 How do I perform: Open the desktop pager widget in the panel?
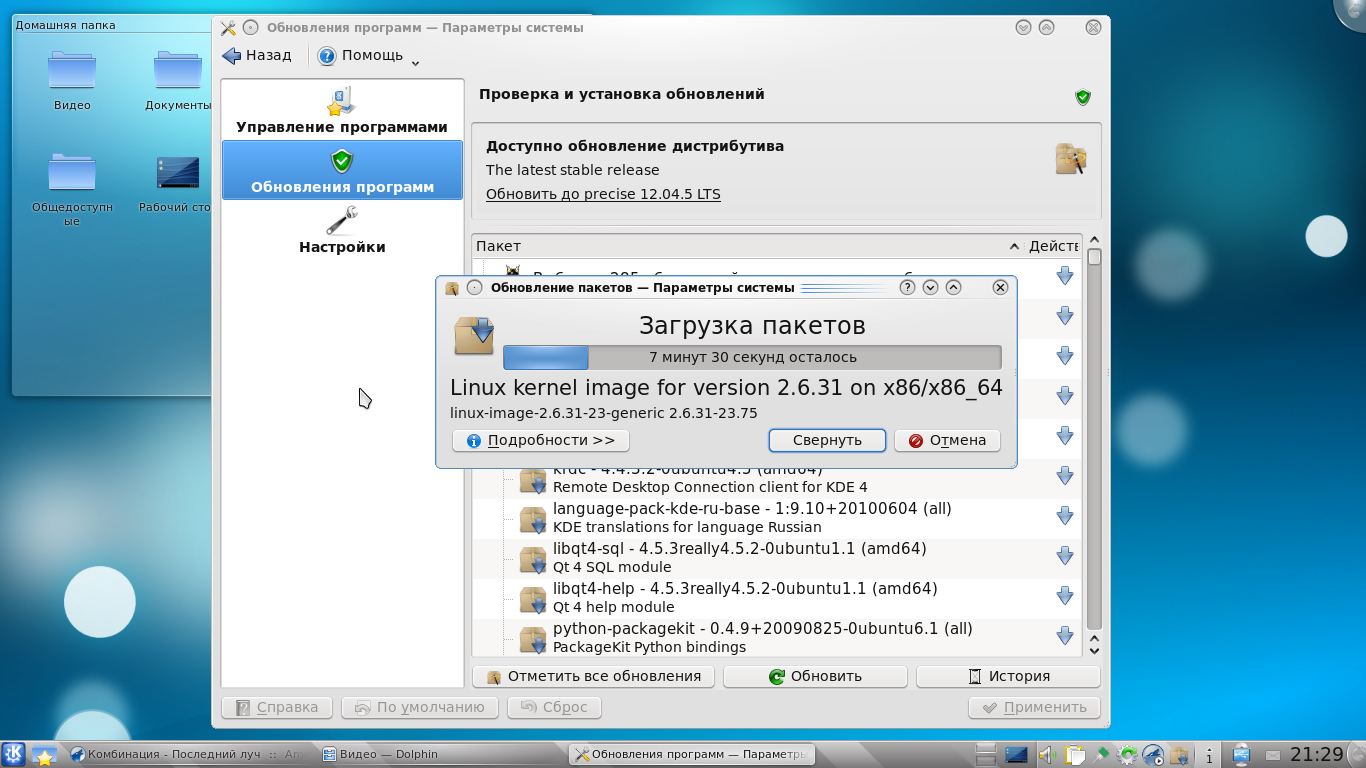(x=986, y=755)
